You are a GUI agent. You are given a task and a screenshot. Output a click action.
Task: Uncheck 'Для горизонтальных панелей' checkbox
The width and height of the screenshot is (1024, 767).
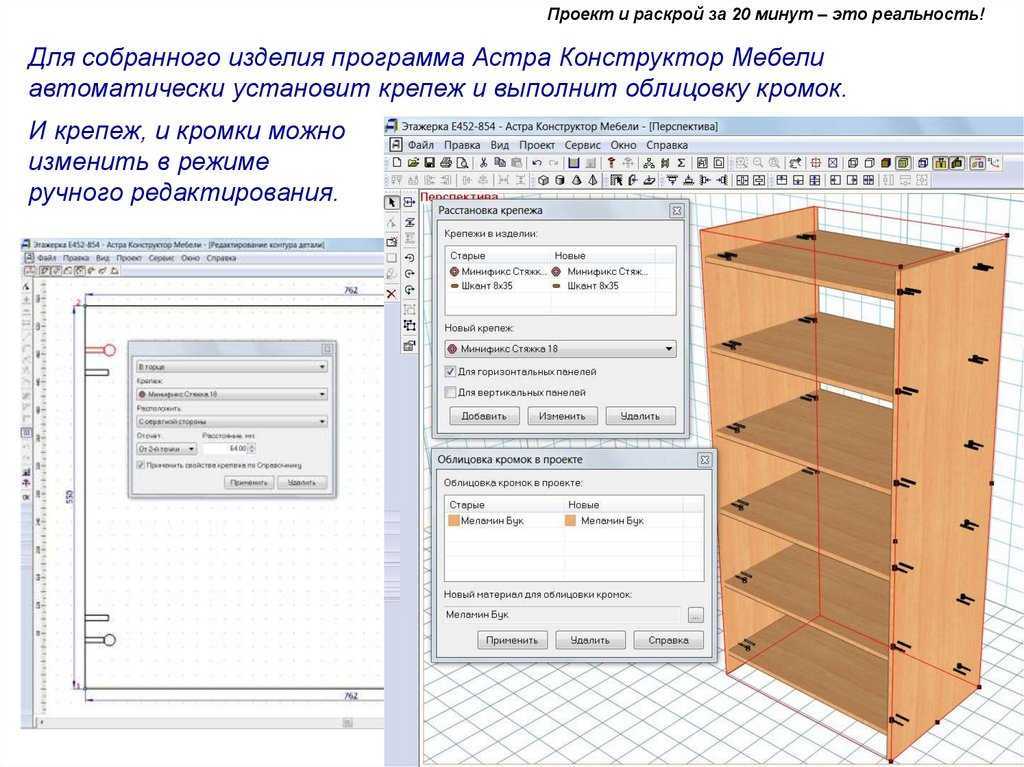click(x=450, y=371)
